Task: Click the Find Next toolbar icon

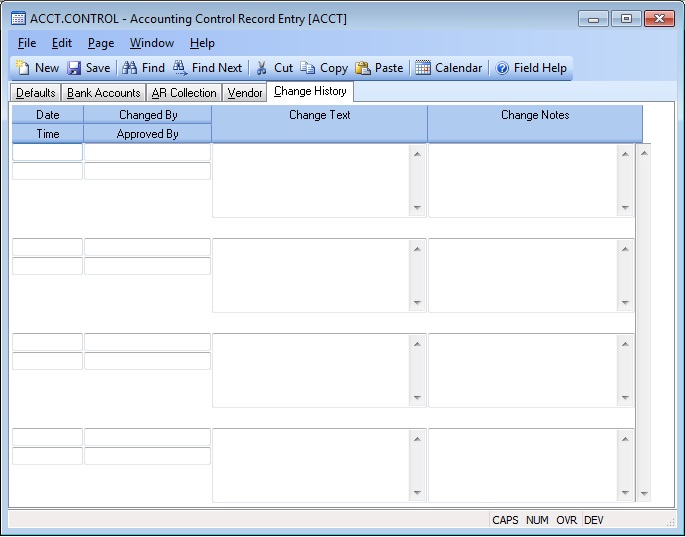Action: [181, 68]
